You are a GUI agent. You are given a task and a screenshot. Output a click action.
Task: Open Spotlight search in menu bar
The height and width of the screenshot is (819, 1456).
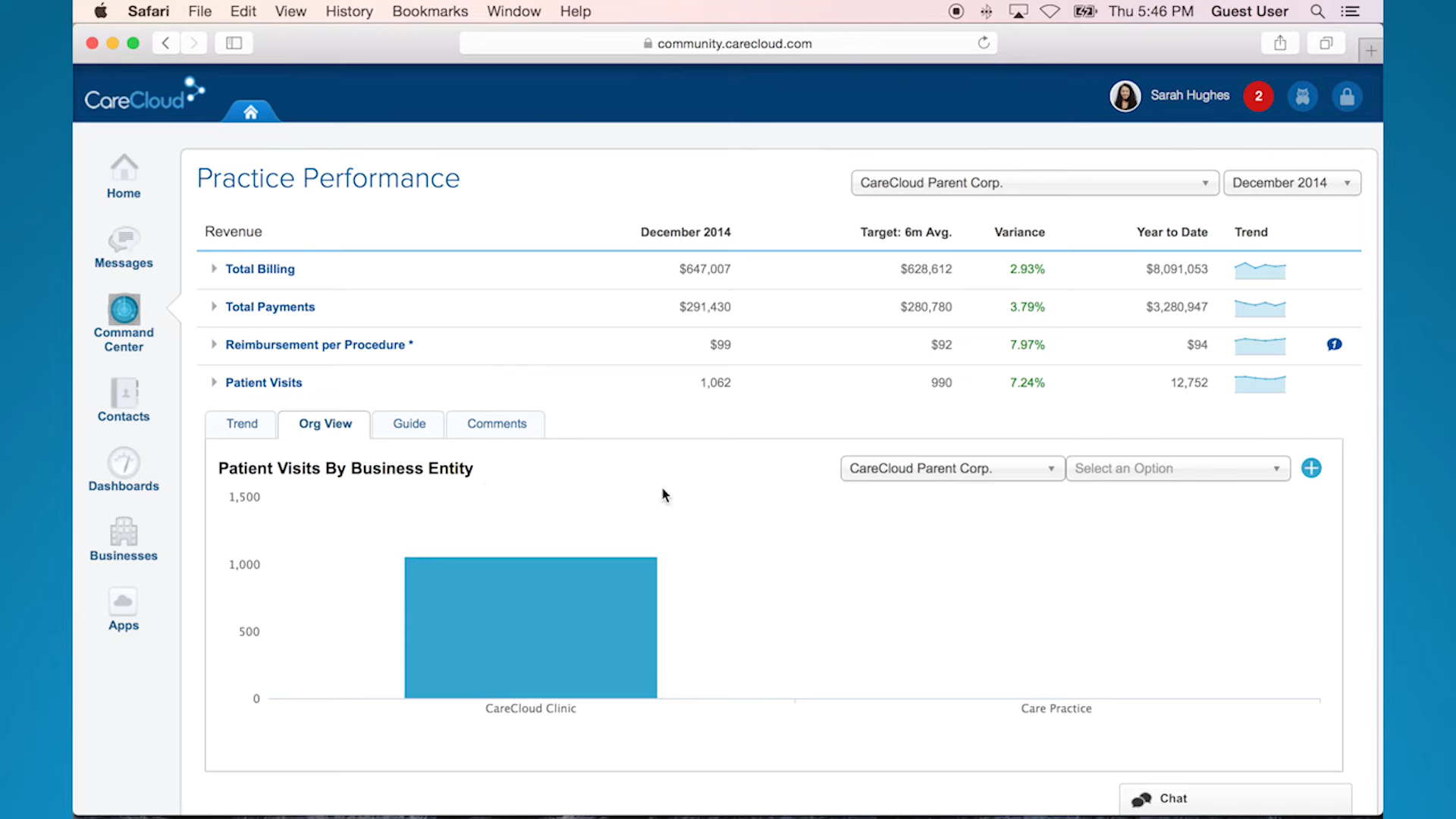(1317, 11)
